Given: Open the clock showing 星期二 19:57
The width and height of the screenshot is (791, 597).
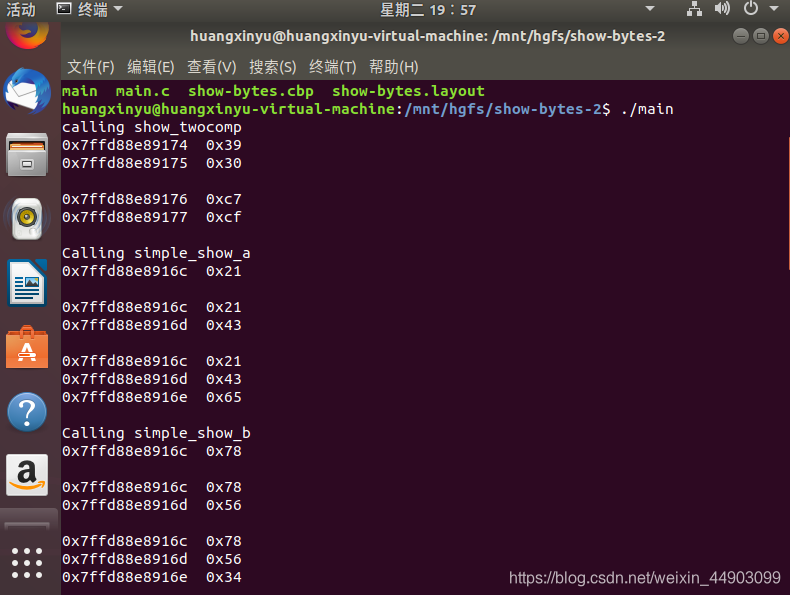Looking at the screenshot, I should tap(428, 10).
